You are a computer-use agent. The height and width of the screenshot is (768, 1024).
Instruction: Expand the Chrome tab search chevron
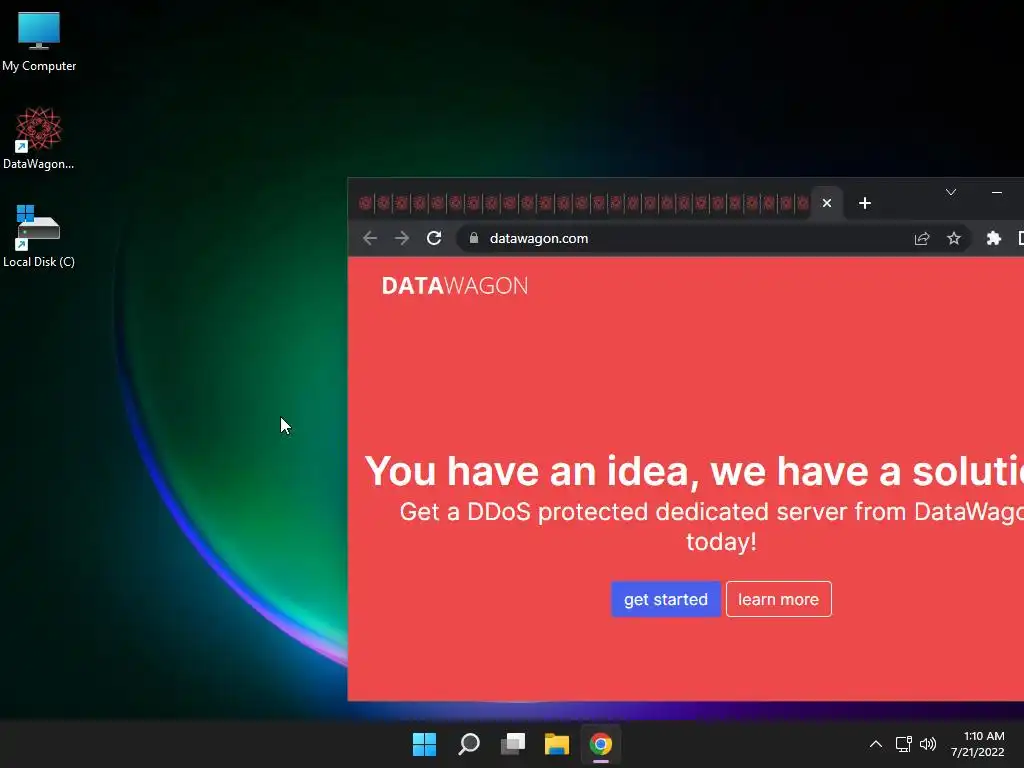(951, 192)
